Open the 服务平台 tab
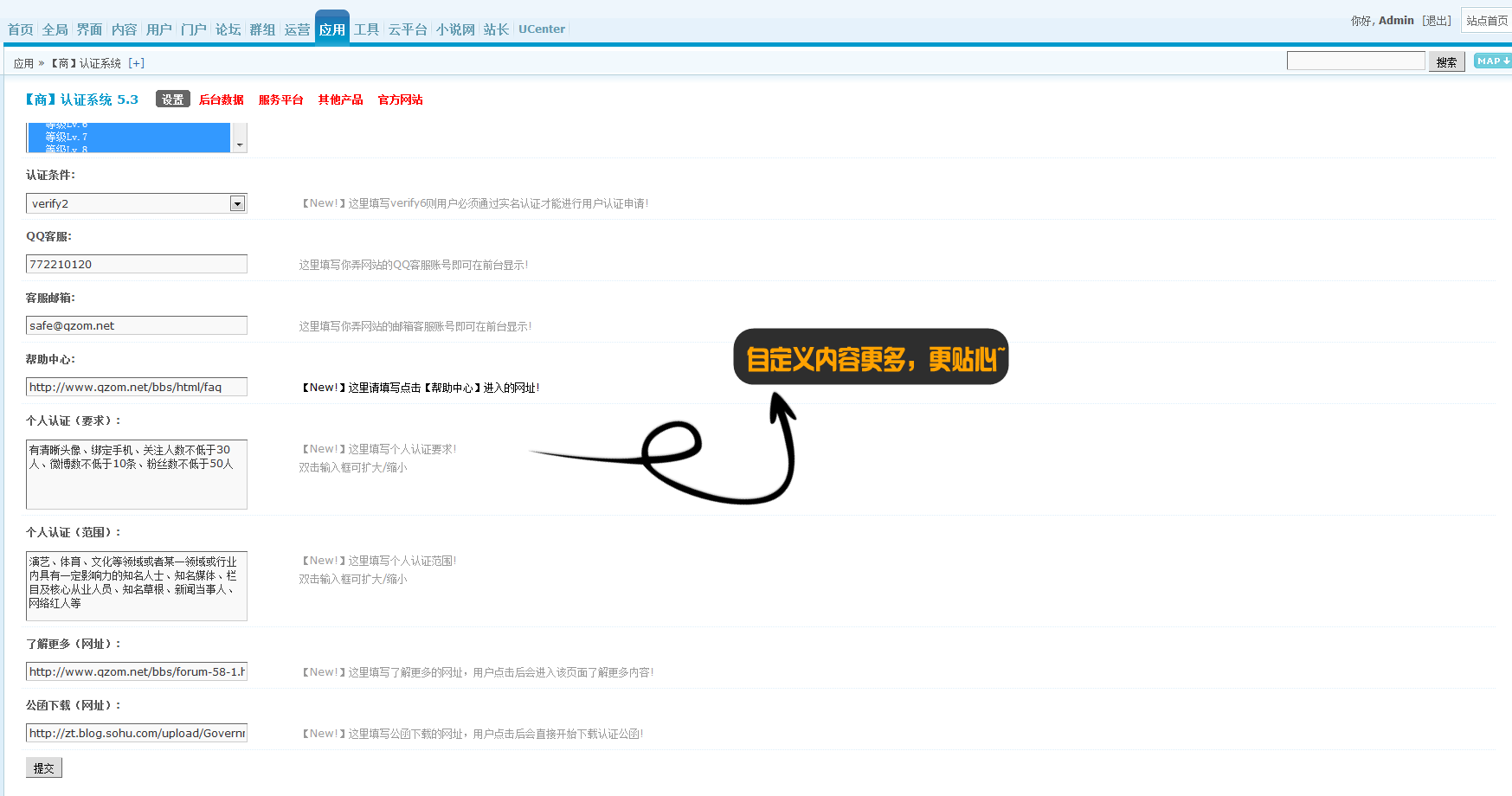The height and width of the screenshot is (796, 1512). pos(281,99)
